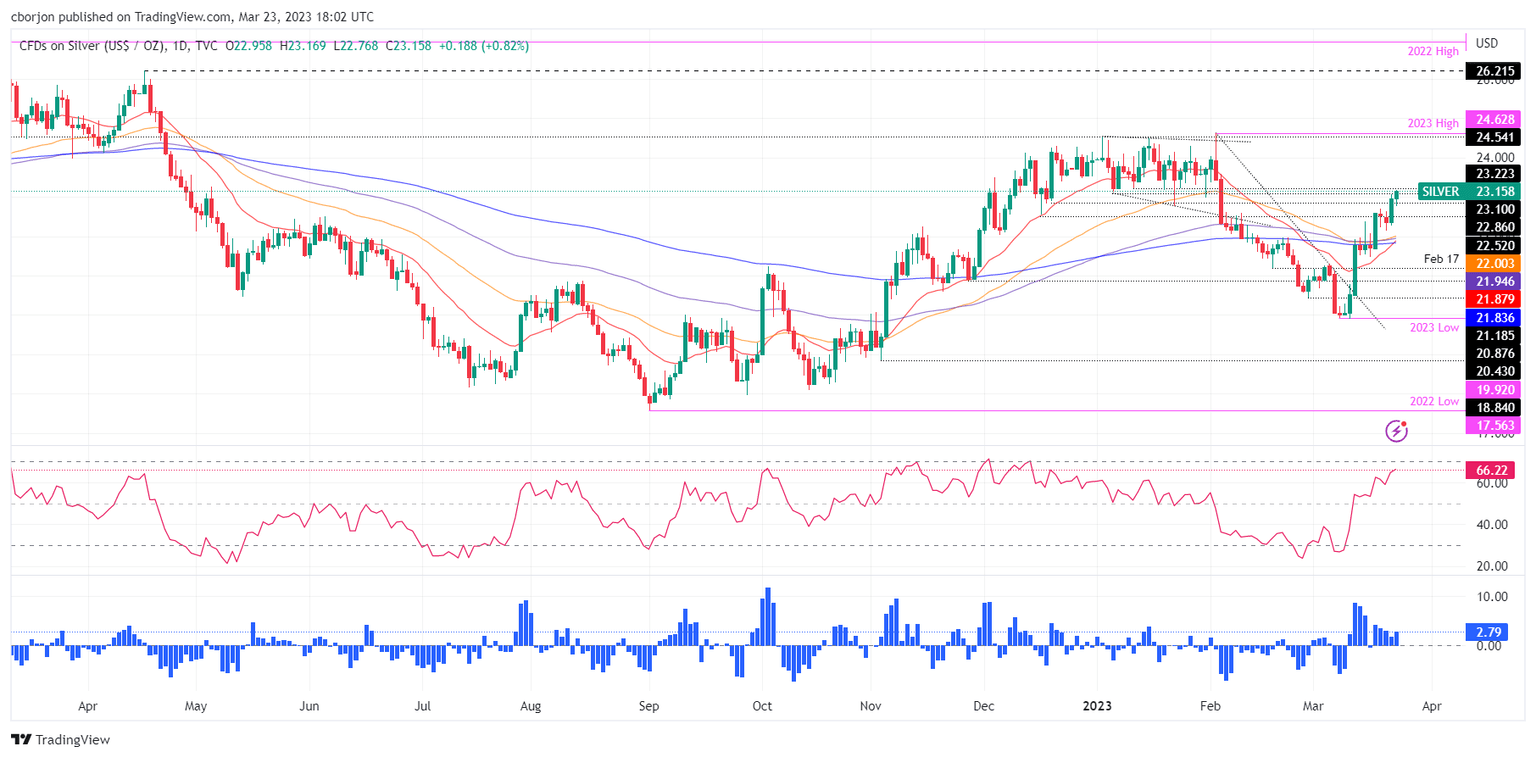The width and height of the screenshot is (1536, 758).
Task: Toggle the blue 2.79 volume value badge
Action: pos(1489,632)
